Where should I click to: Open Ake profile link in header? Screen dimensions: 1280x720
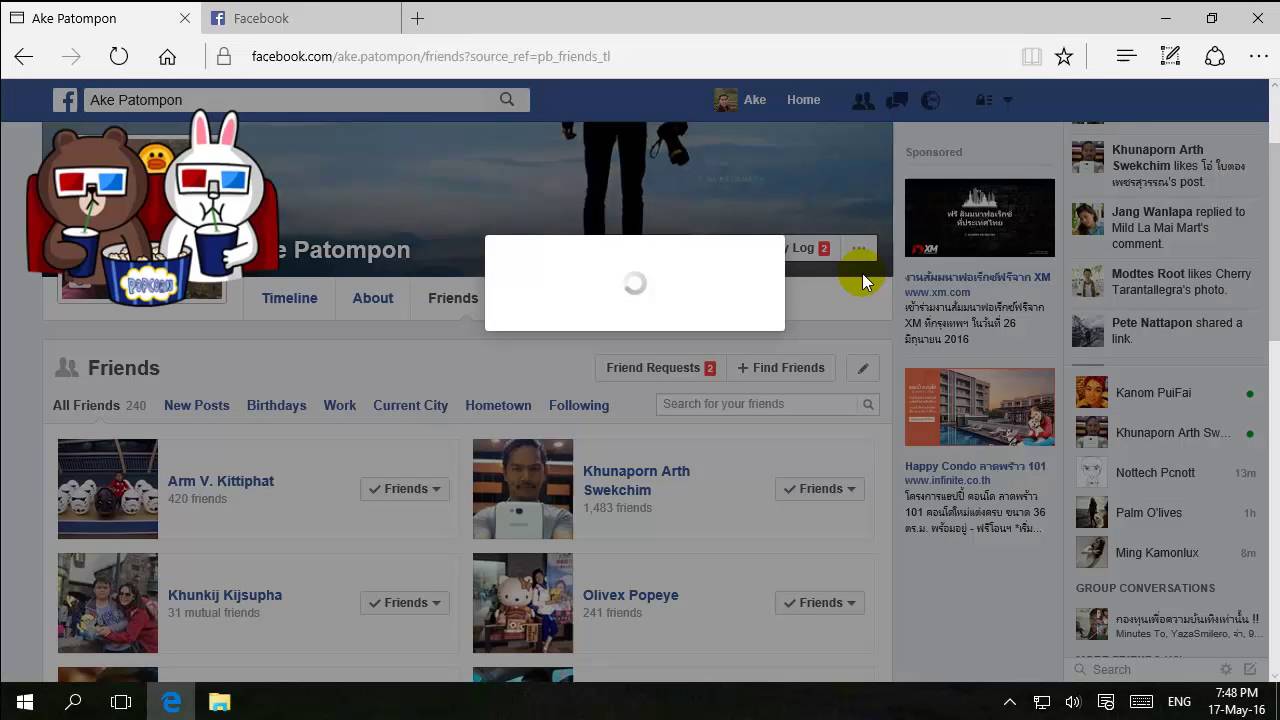[x=740, y=100]
